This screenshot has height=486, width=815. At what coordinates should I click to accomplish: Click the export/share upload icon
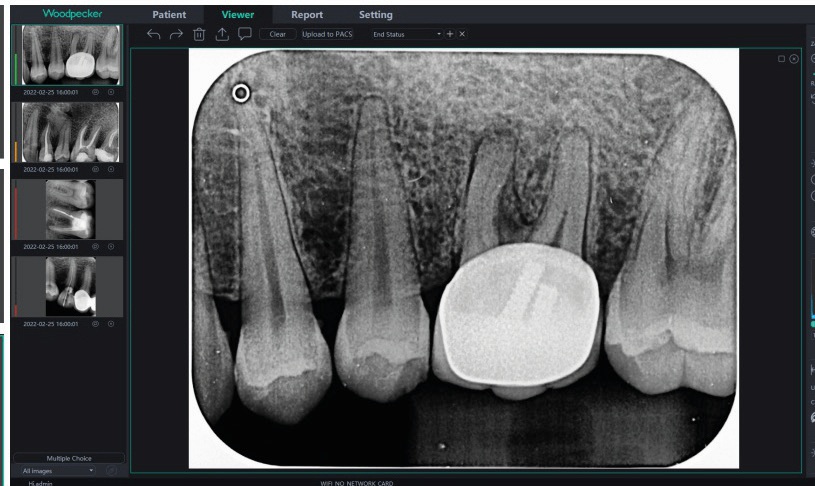click(222, 34)
